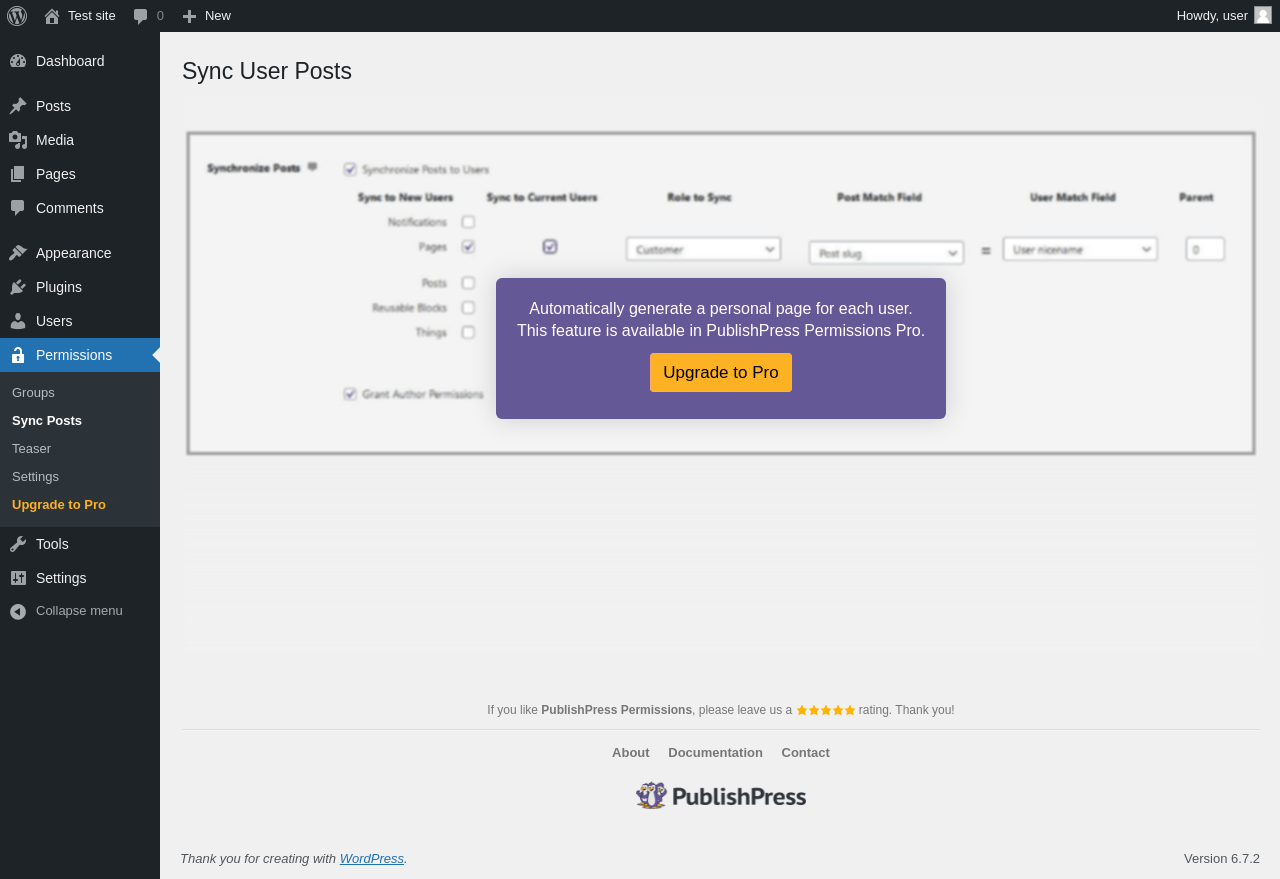The image size is (1280, 879).
Task: Open Dashboard via its gauge icon
Action: [x=18, y=61]
